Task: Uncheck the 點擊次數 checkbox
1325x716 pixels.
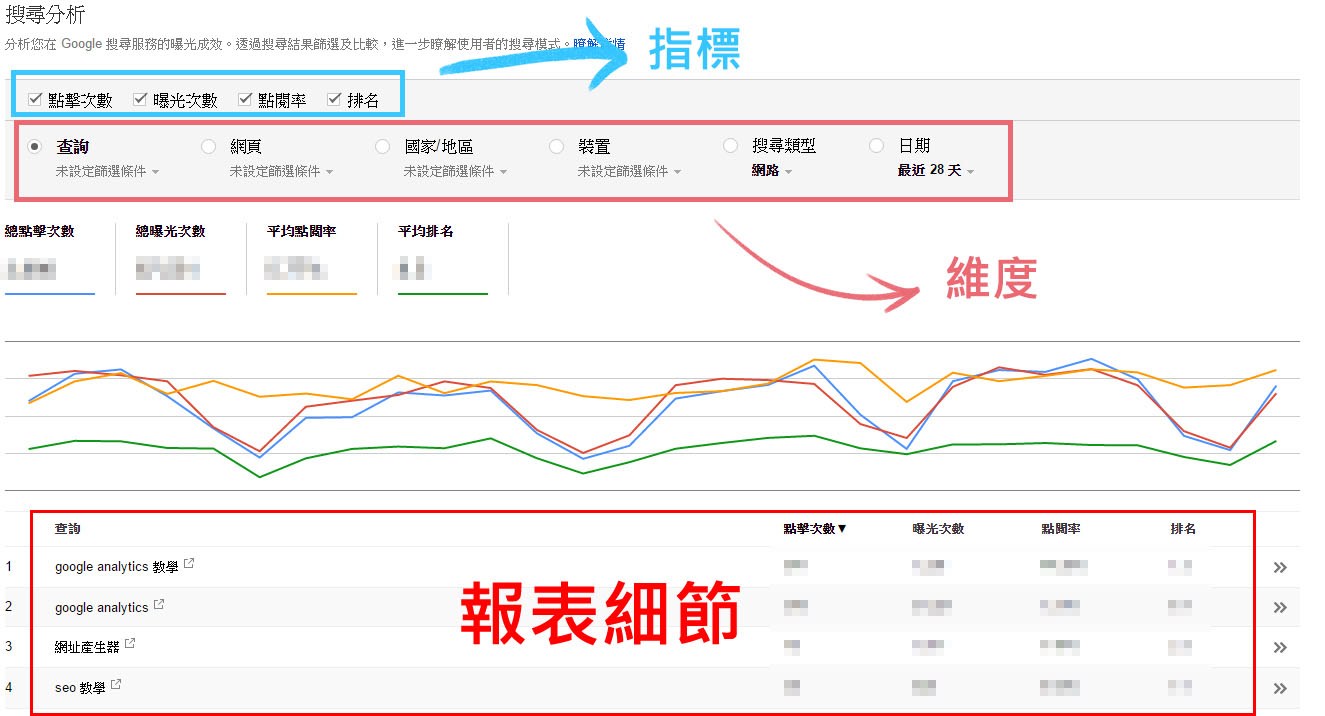Action: click(35, 99)
